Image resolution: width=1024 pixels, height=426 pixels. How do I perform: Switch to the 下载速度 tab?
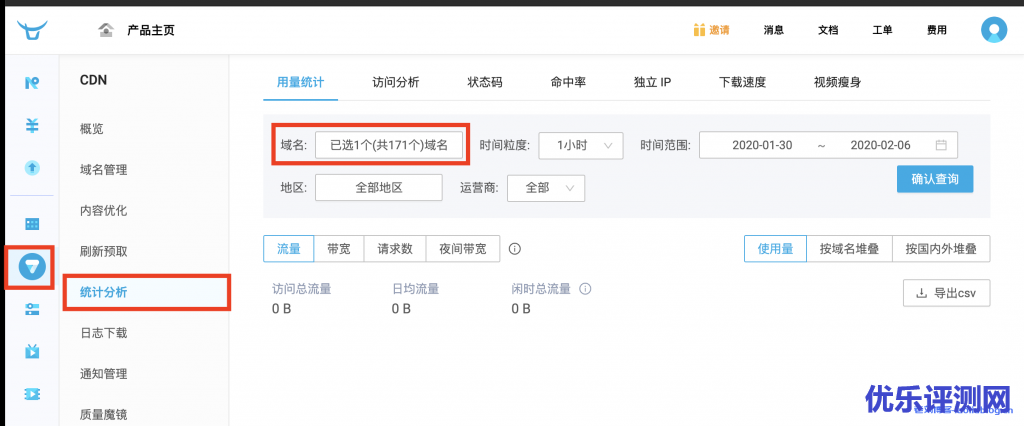tap(743, 82)
